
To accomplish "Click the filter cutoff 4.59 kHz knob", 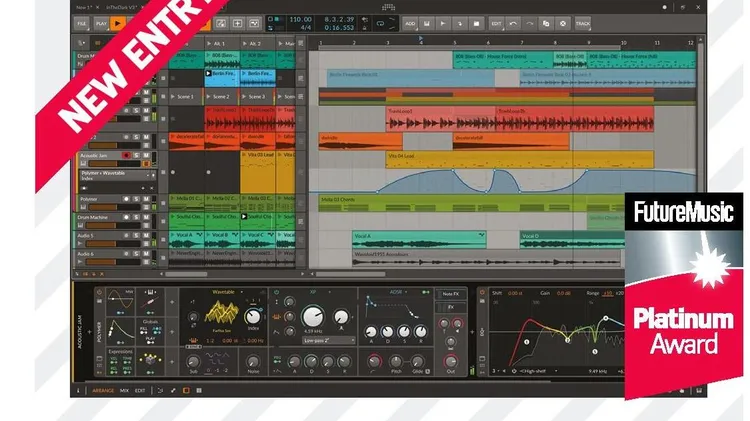I will point(313,316).
